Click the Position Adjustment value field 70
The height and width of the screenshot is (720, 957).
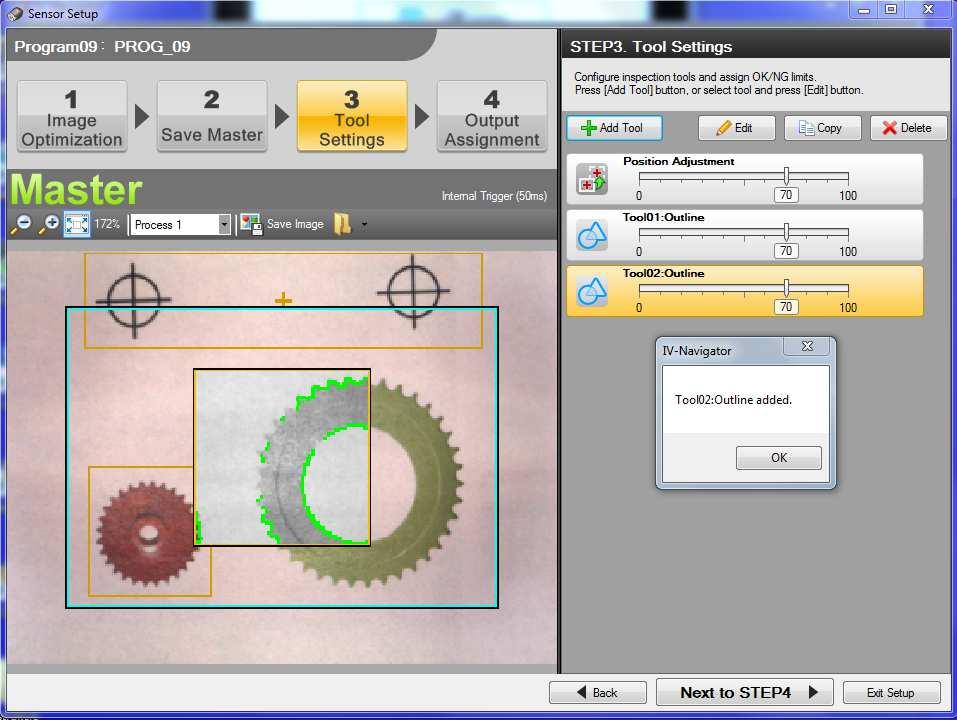pos(786,195)
